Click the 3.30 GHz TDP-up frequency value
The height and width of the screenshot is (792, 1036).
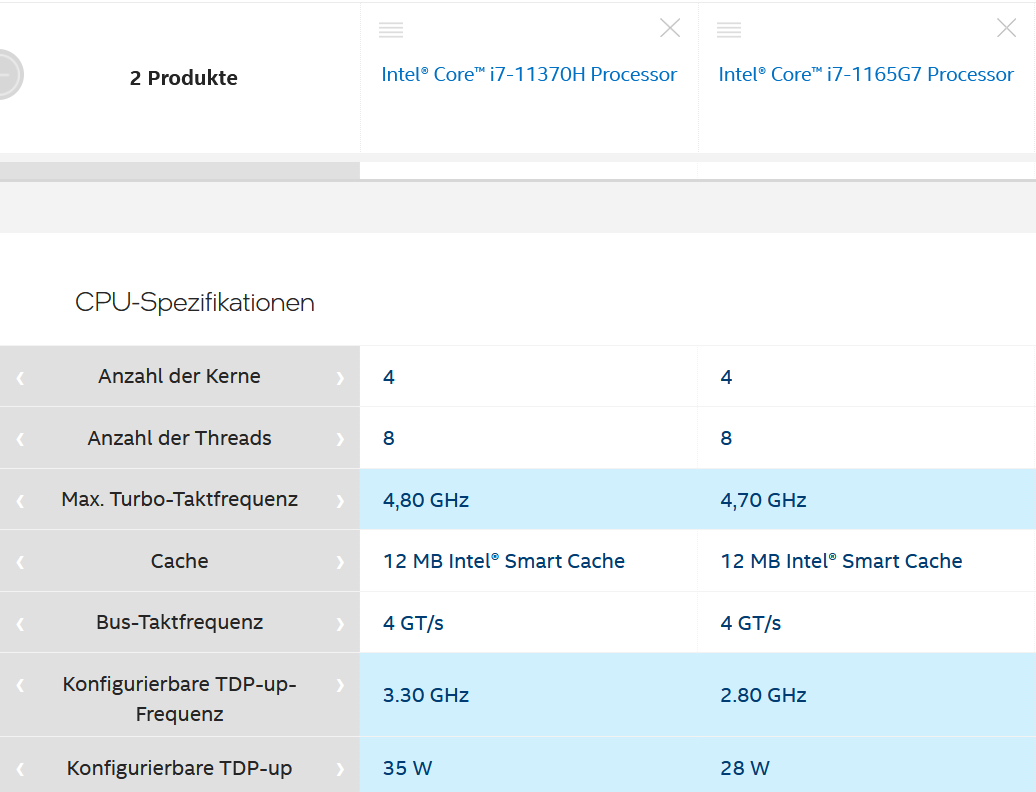pos(426,695)
